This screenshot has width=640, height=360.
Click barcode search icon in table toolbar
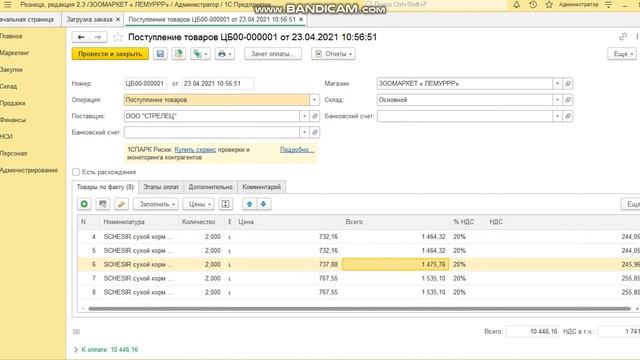[102, 204]
